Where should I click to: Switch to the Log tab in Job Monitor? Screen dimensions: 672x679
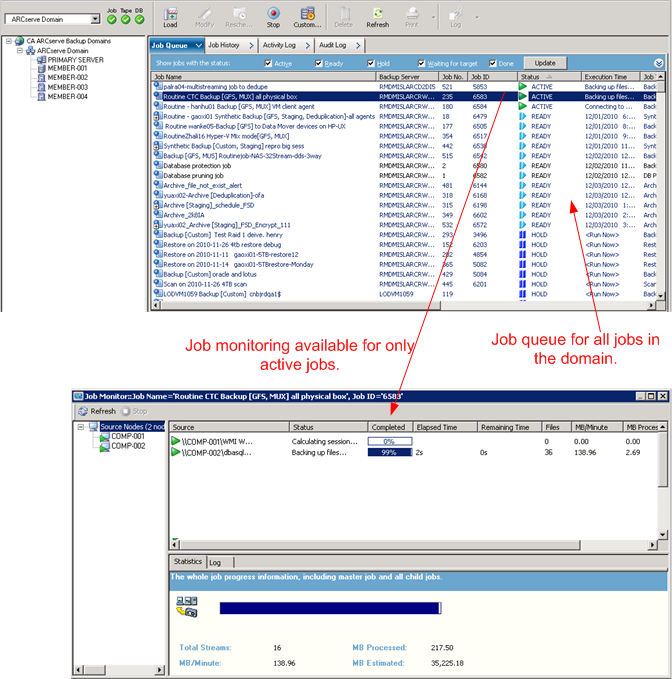(215, 563)
